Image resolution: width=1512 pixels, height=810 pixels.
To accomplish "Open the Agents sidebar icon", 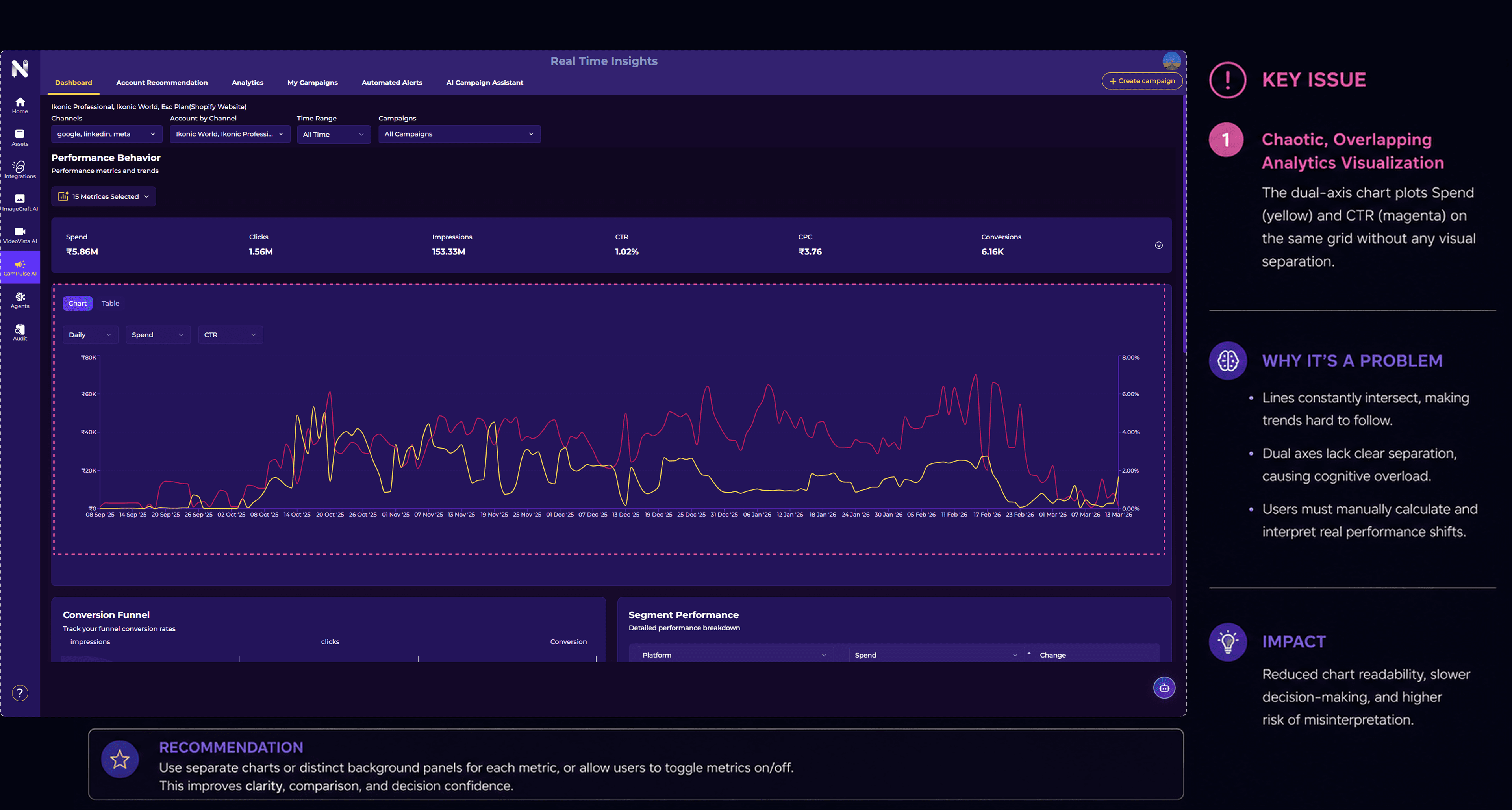I will click(x=20, y=300).
